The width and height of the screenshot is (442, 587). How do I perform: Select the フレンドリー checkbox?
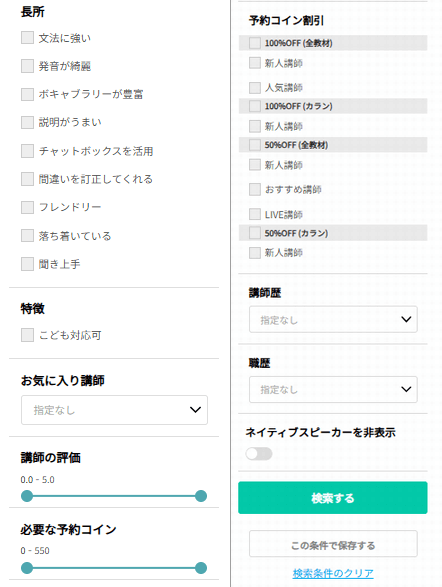(x=27, y=207)
